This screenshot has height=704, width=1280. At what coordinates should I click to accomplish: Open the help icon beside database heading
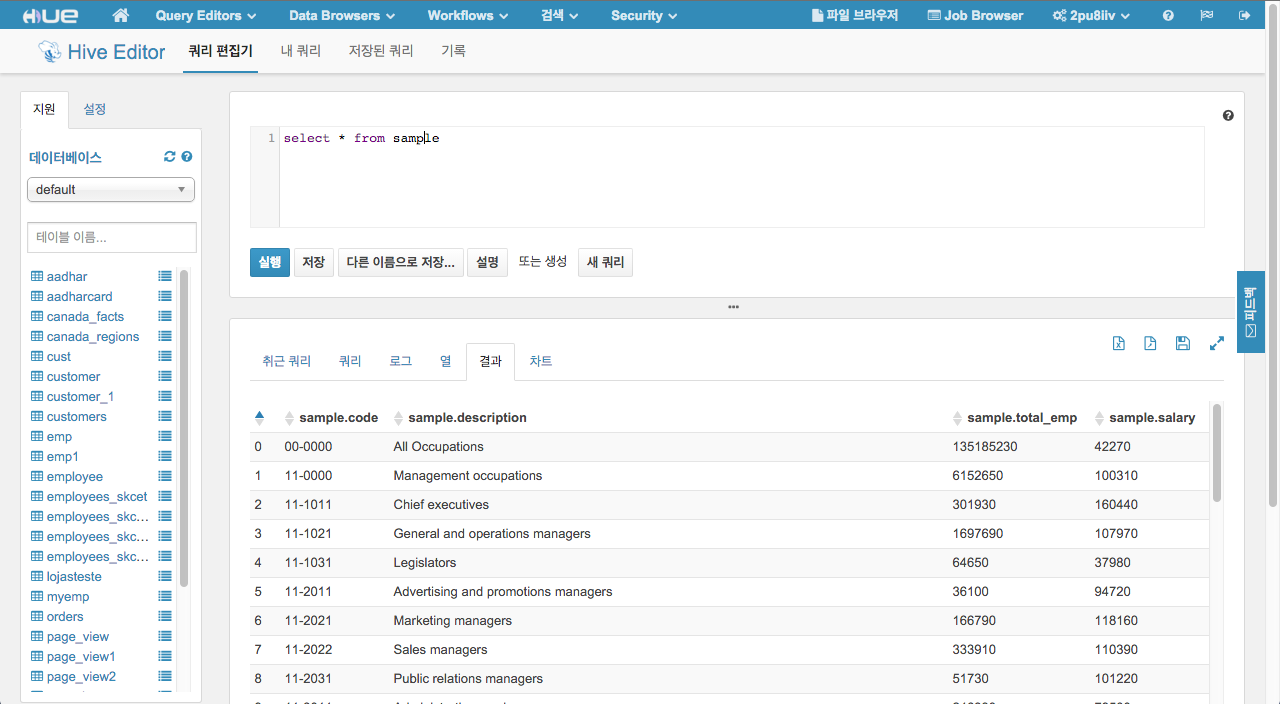click(x=187, y=157)
